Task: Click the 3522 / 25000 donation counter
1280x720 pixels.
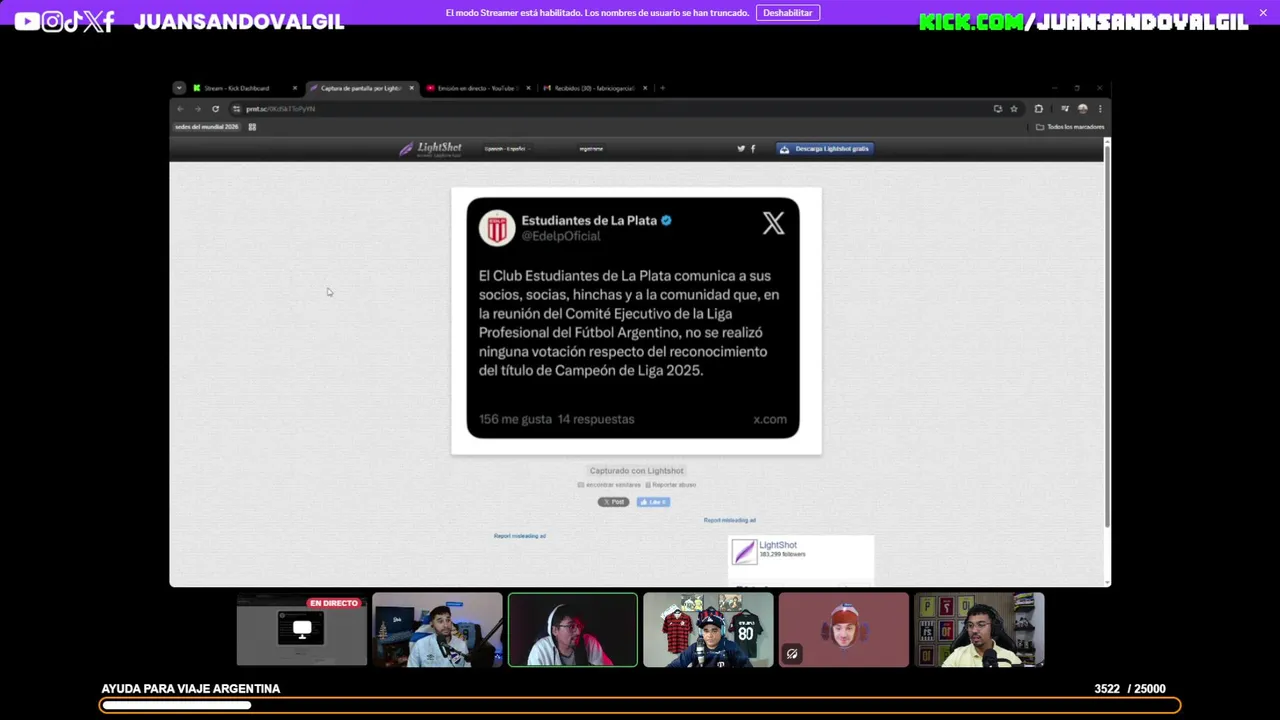Action: 1130,689
